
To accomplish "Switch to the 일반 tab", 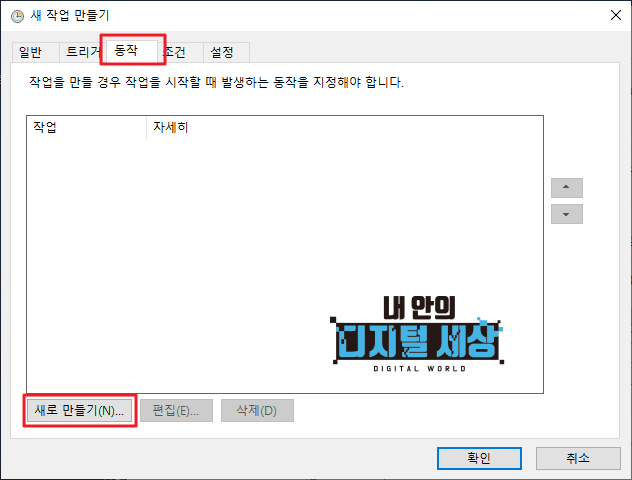I will tap(31, 52).
